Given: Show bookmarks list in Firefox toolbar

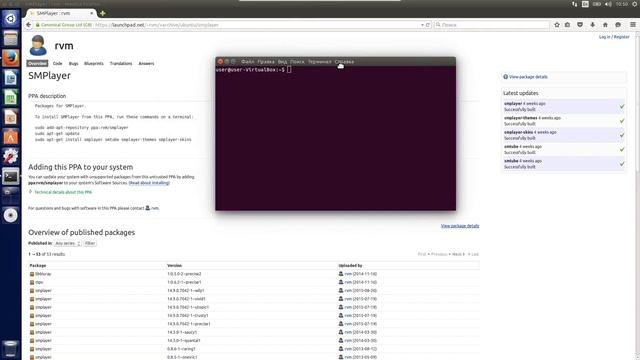Looking at the screenshot, I should 567,25.
